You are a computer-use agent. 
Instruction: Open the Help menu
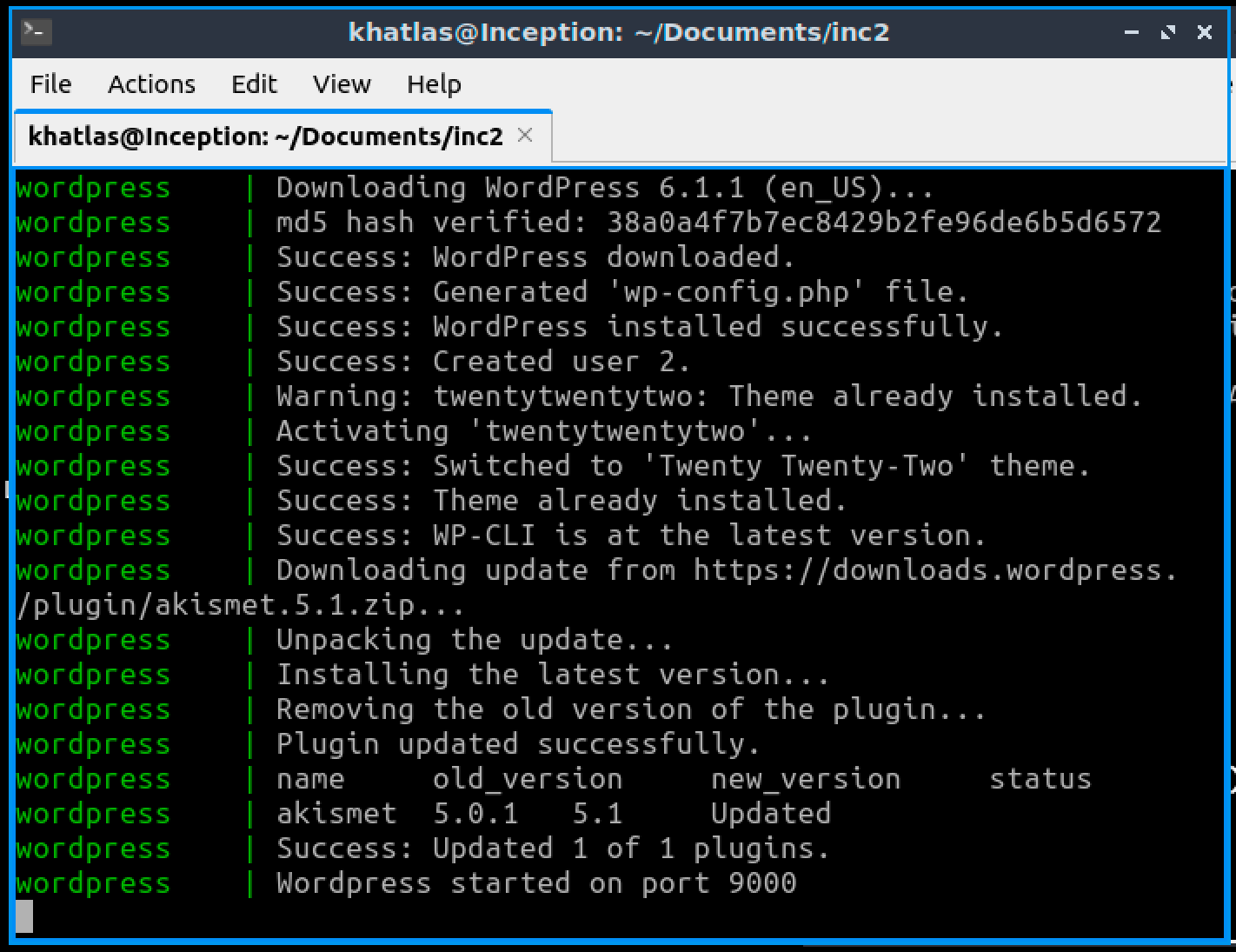tap(434, 84)
